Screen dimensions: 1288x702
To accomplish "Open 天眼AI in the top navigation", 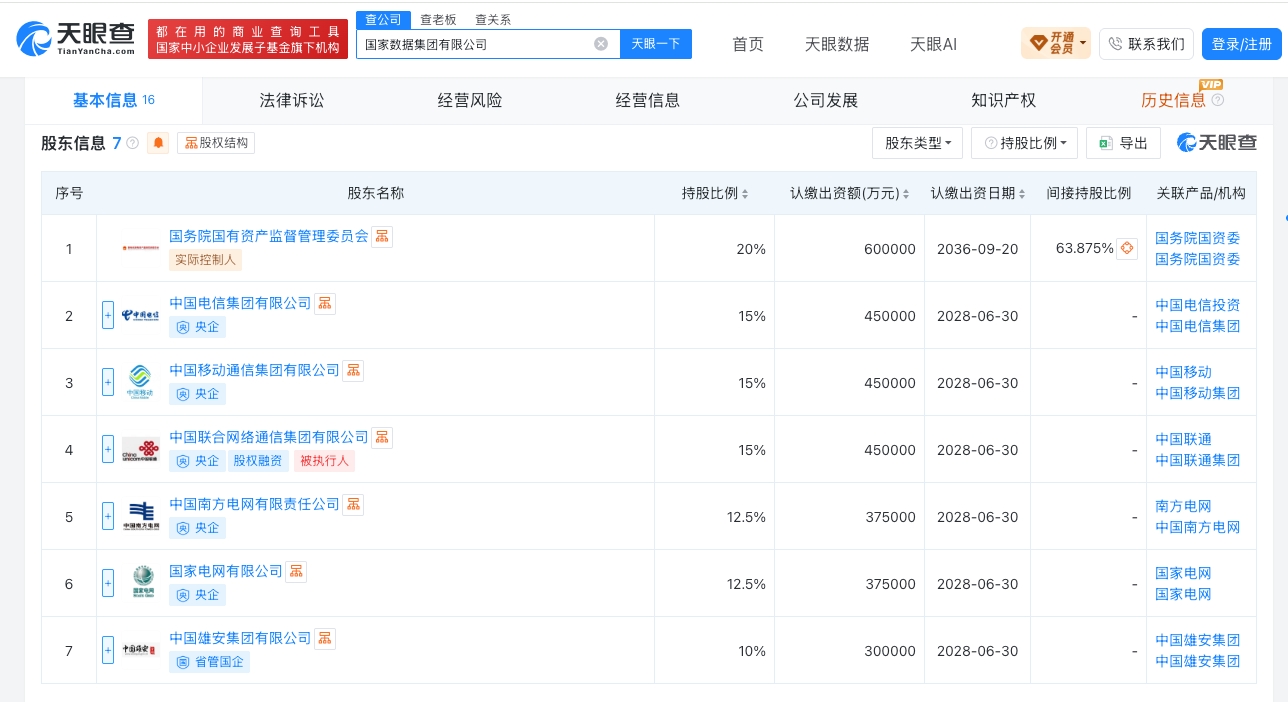I will (933, 44).
